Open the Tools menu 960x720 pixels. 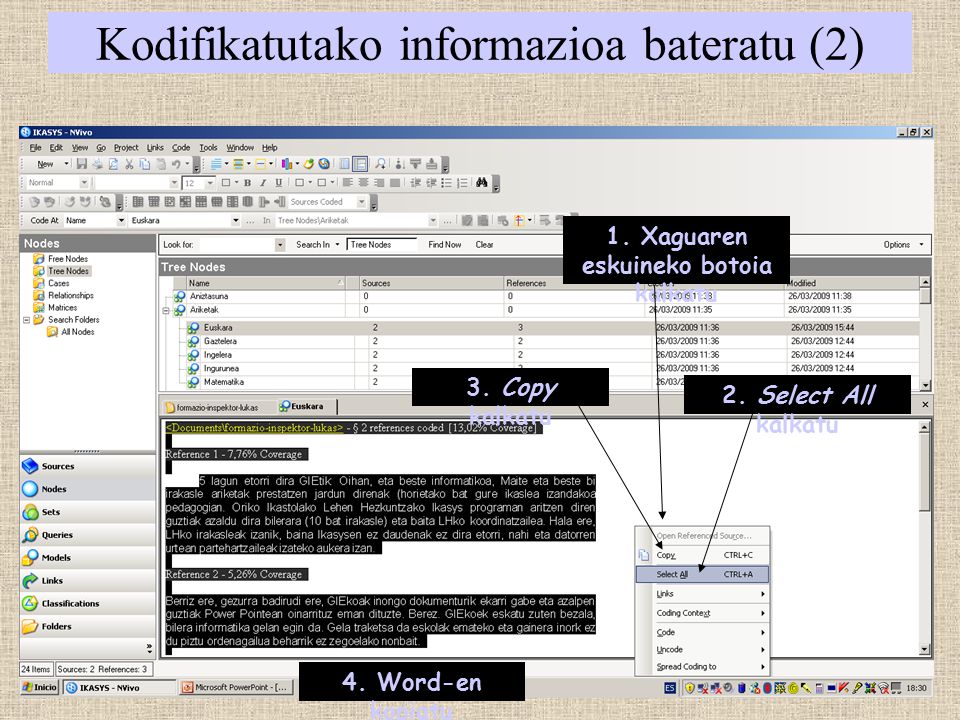point(208,148)
